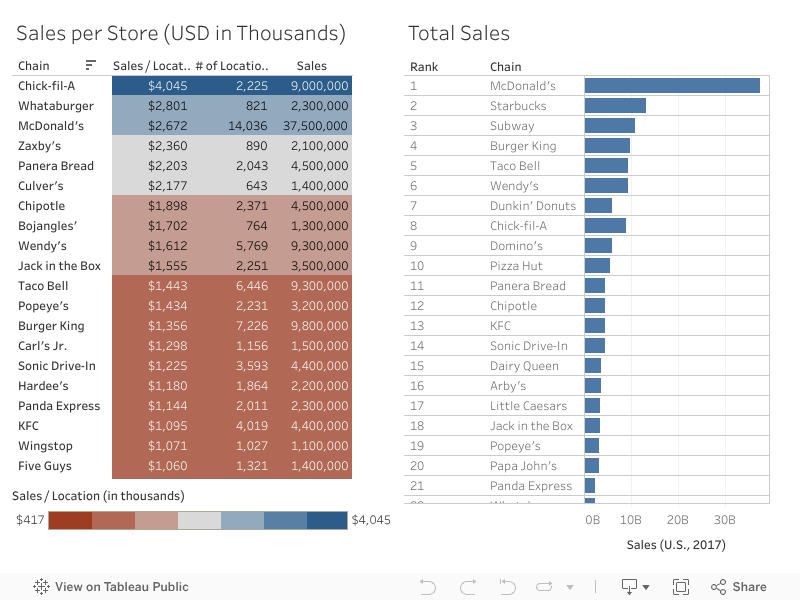
Task: Click the Revert icon in toolbar
Action: tap(507, 587)
